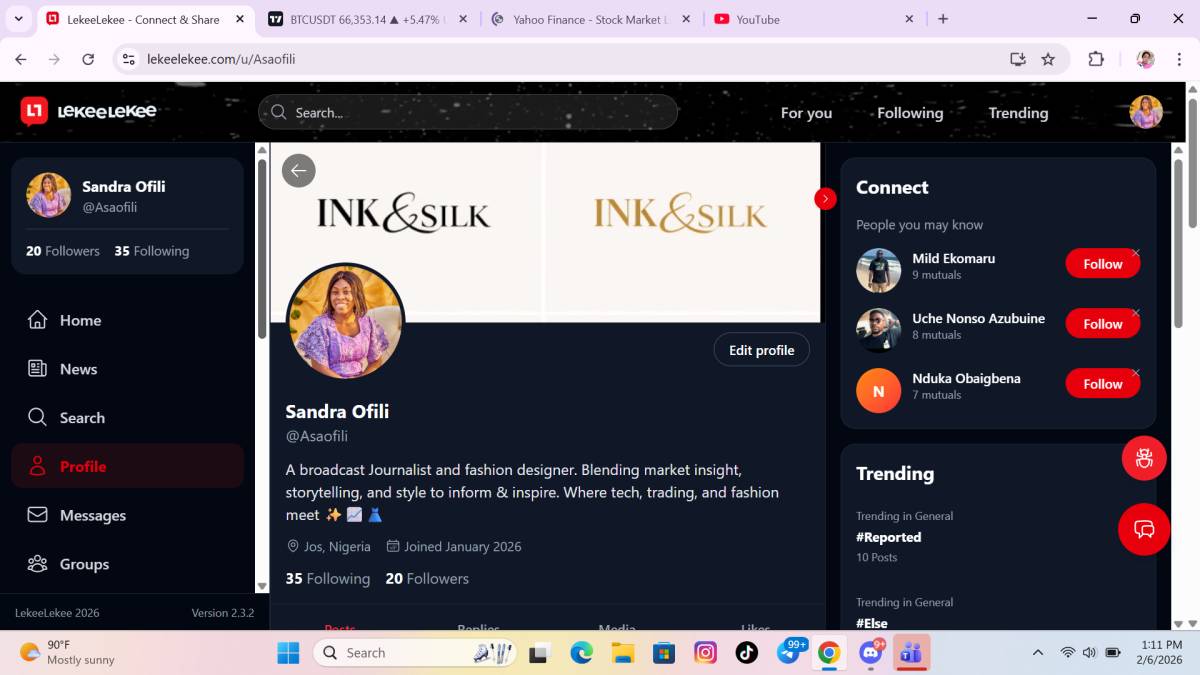The width and height of the screenshot is (1200, 675).
Task: Open the For you feed
Action: 806,113
